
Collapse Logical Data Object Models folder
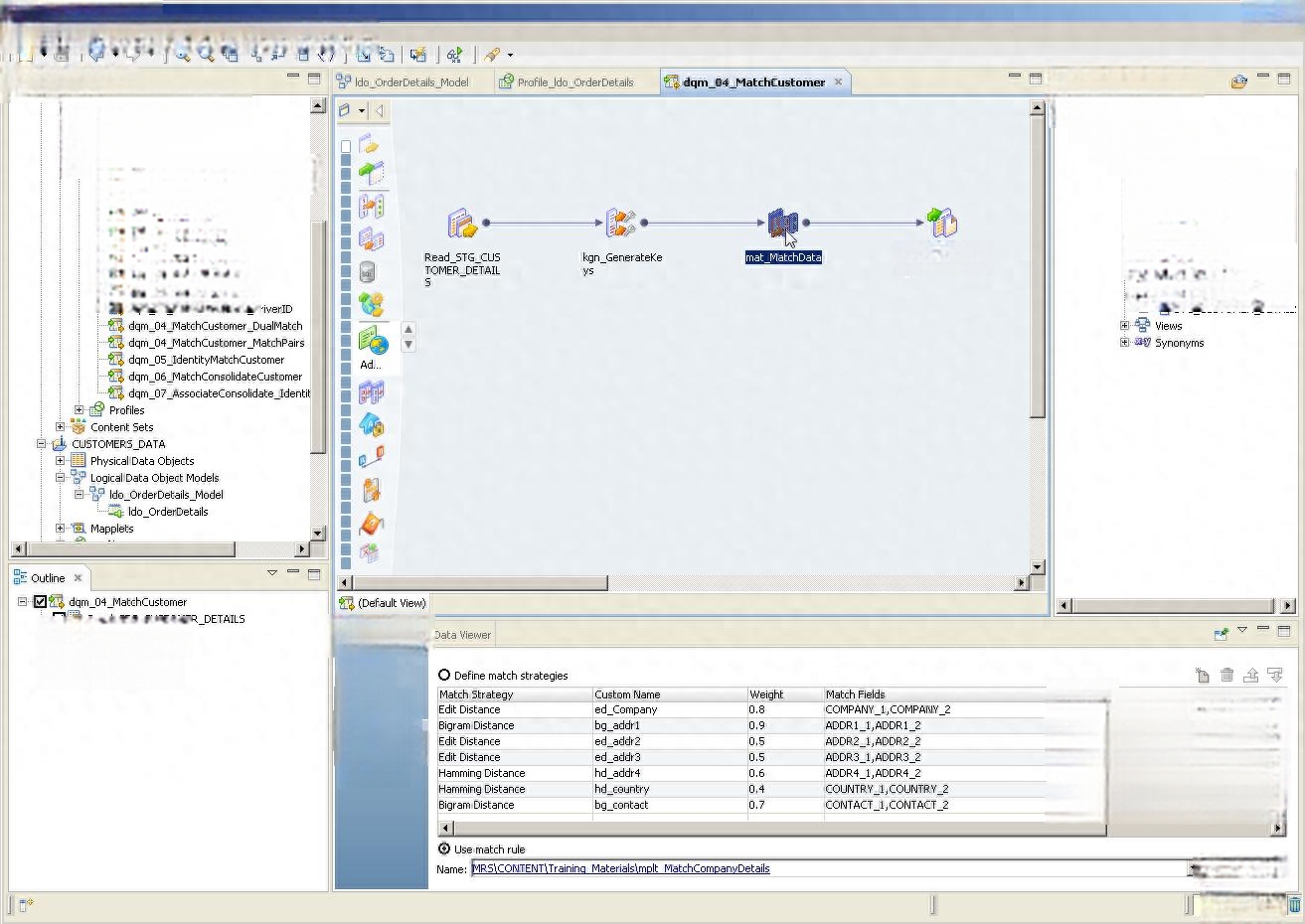[x=60, y=477]
